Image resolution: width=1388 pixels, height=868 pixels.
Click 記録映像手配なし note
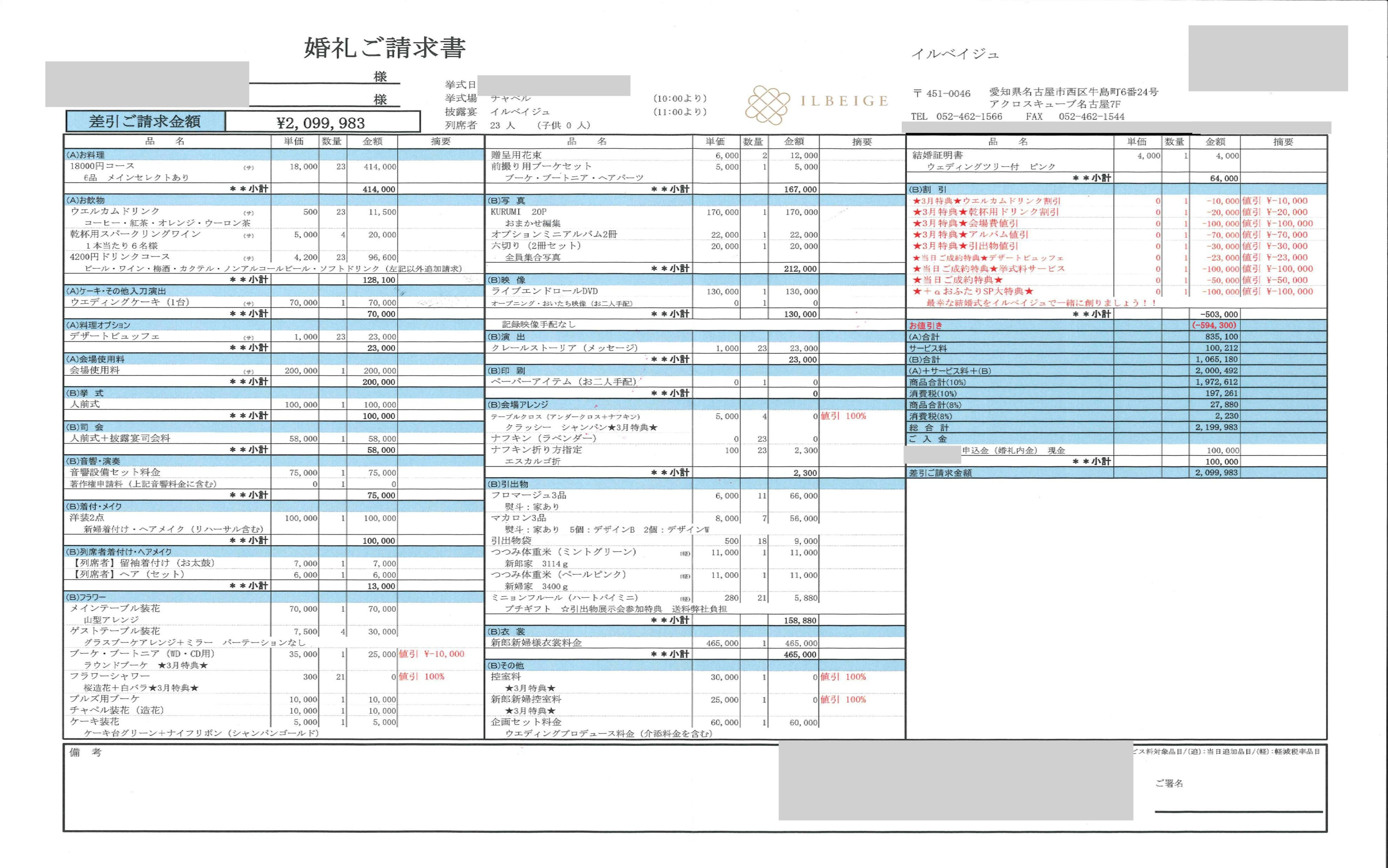(x=538, y=324)
